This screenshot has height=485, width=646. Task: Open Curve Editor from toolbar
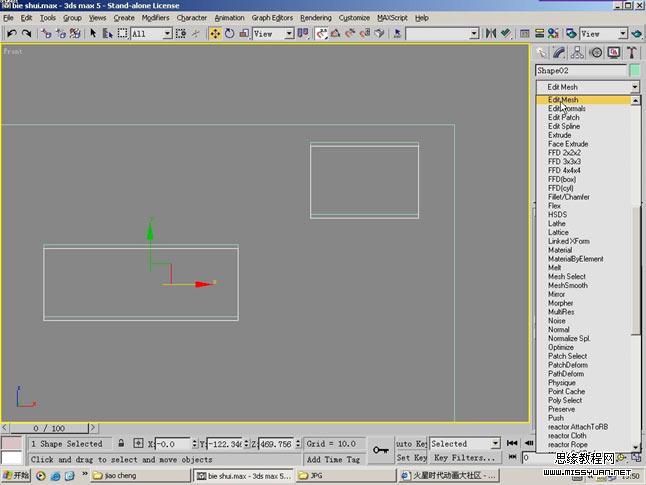(x=524, y=33)
